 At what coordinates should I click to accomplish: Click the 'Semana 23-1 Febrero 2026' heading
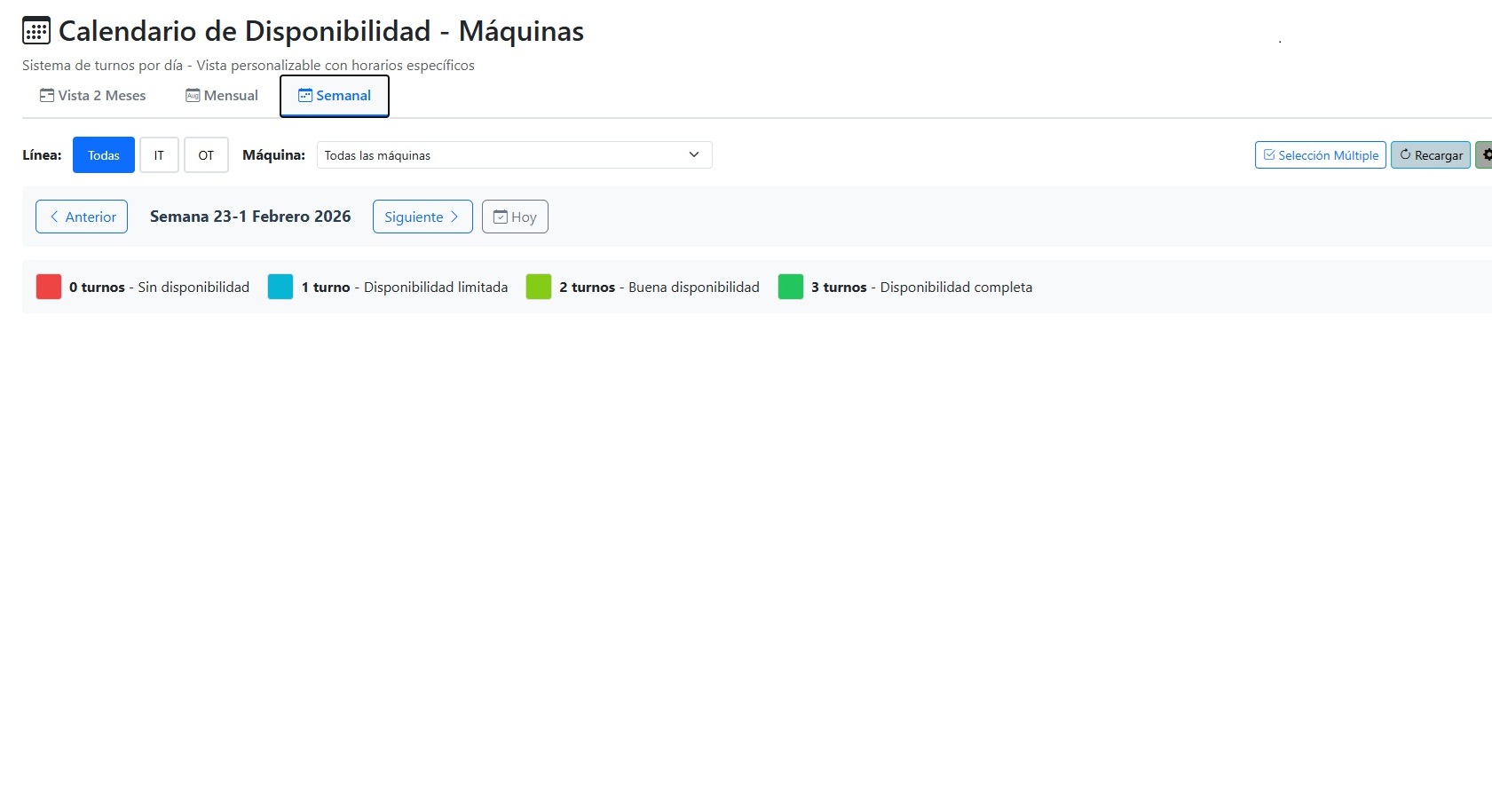(x=250, y=216)
